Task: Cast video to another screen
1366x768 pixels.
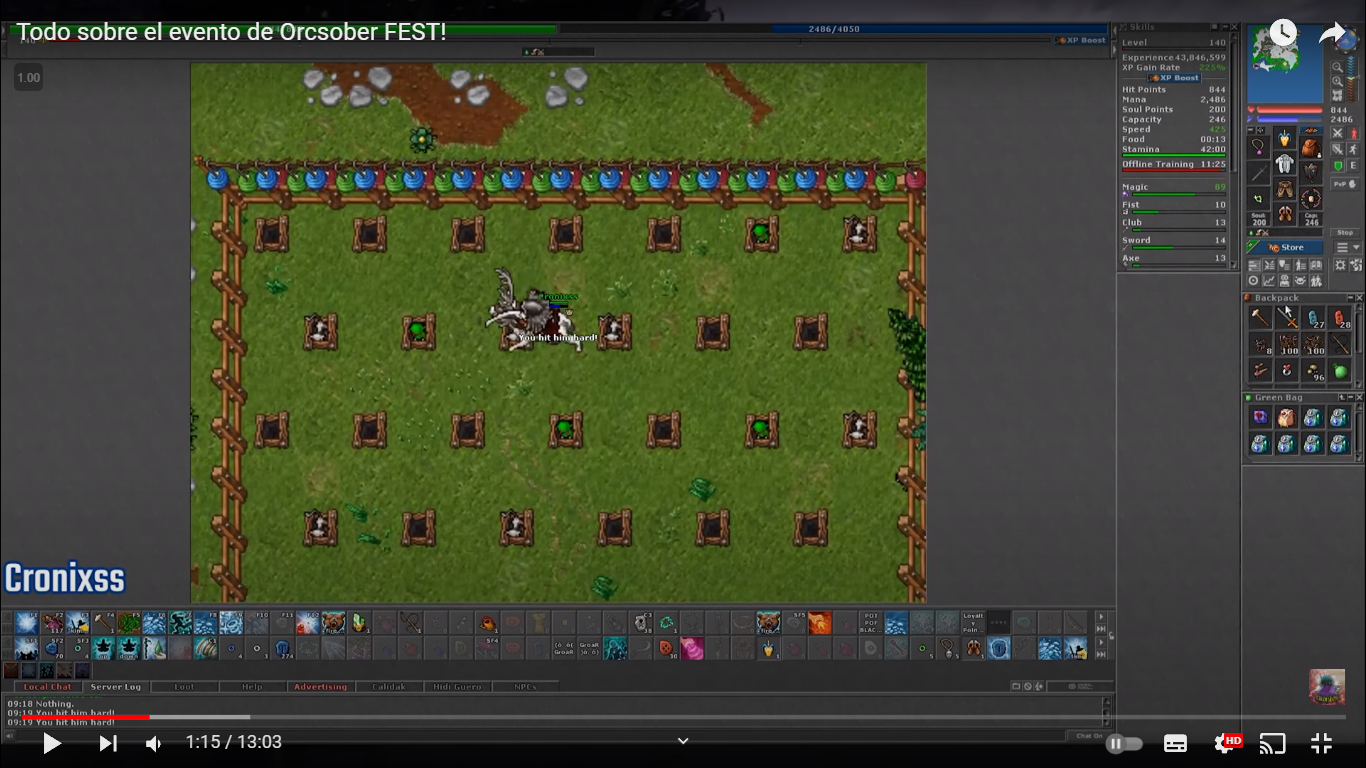Action: tap(1272, 743)
